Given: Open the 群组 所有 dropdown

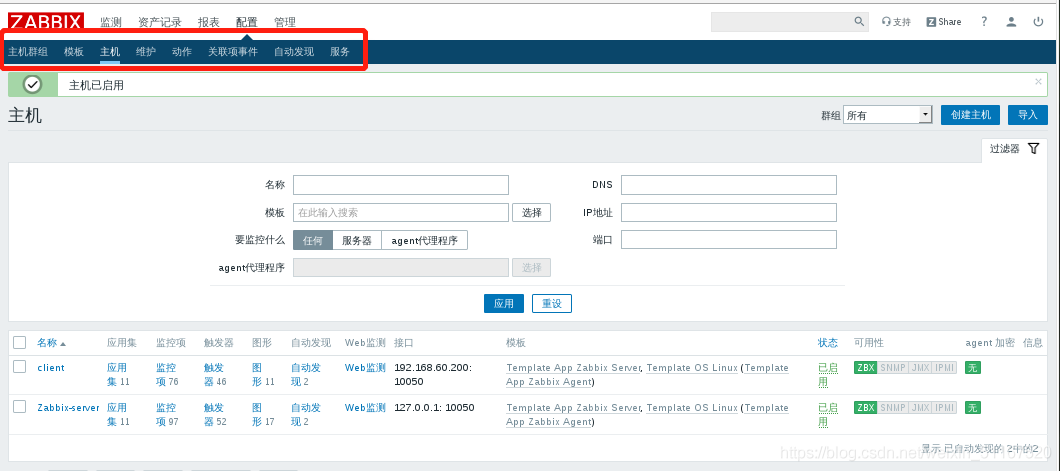Looking at the screenshot, I should pos(888,115).
